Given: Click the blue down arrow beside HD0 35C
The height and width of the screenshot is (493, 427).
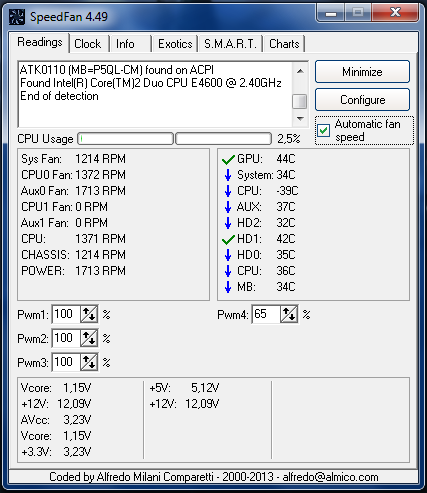Looking at the screenshot, I should pyautogui.click(x=228, y=255).
